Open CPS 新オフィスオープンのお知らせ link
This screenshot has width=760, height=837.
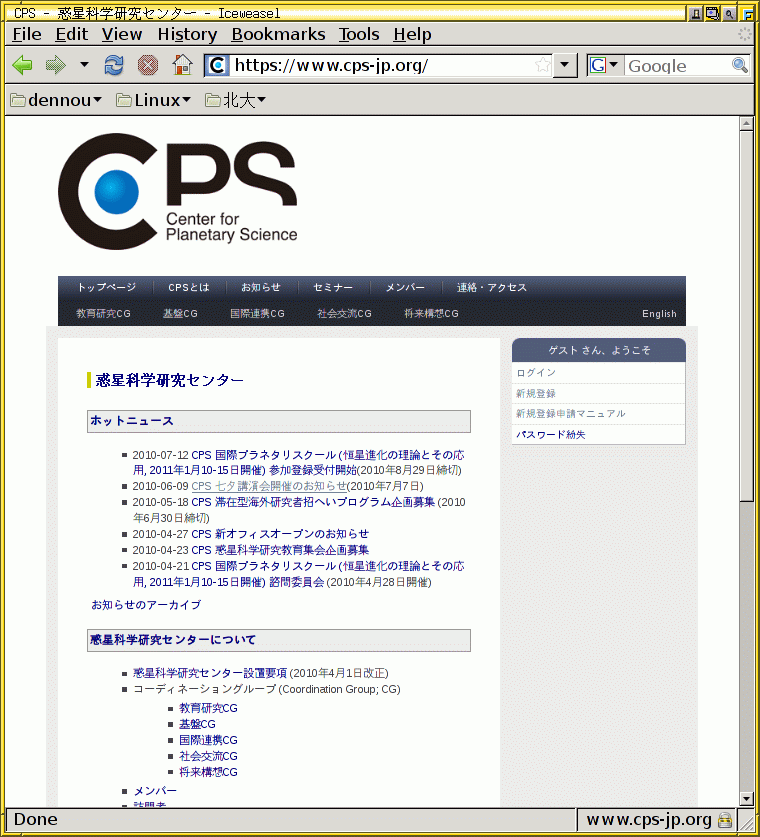coord(280,534)
